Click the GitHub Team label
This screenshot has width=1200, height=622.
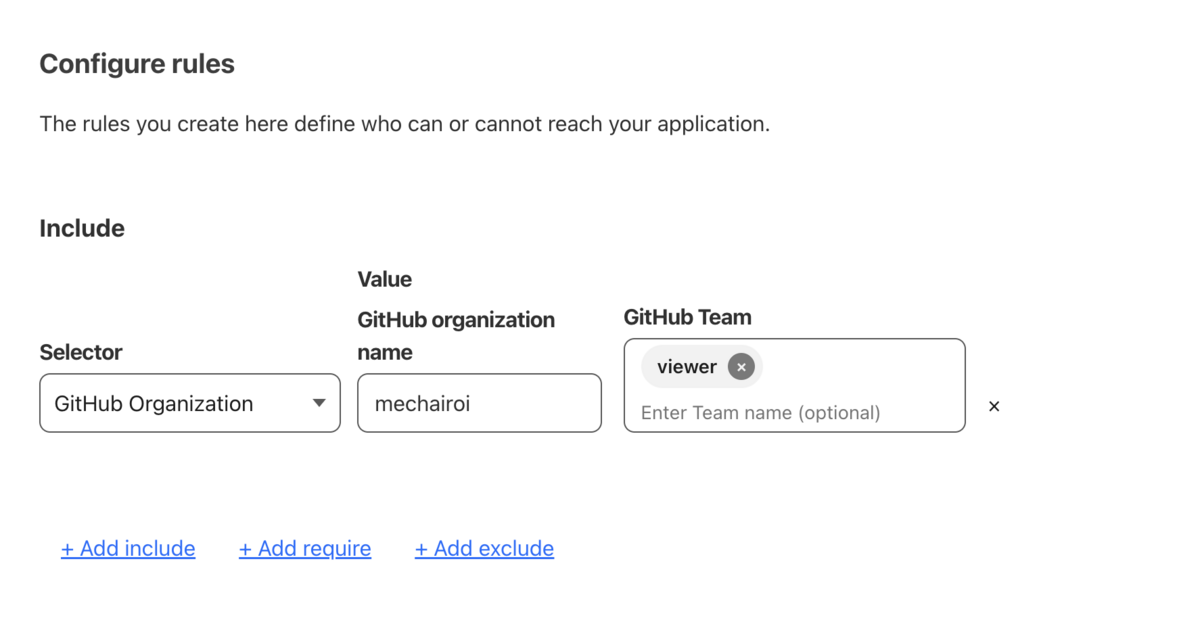(x=687, y=317)
